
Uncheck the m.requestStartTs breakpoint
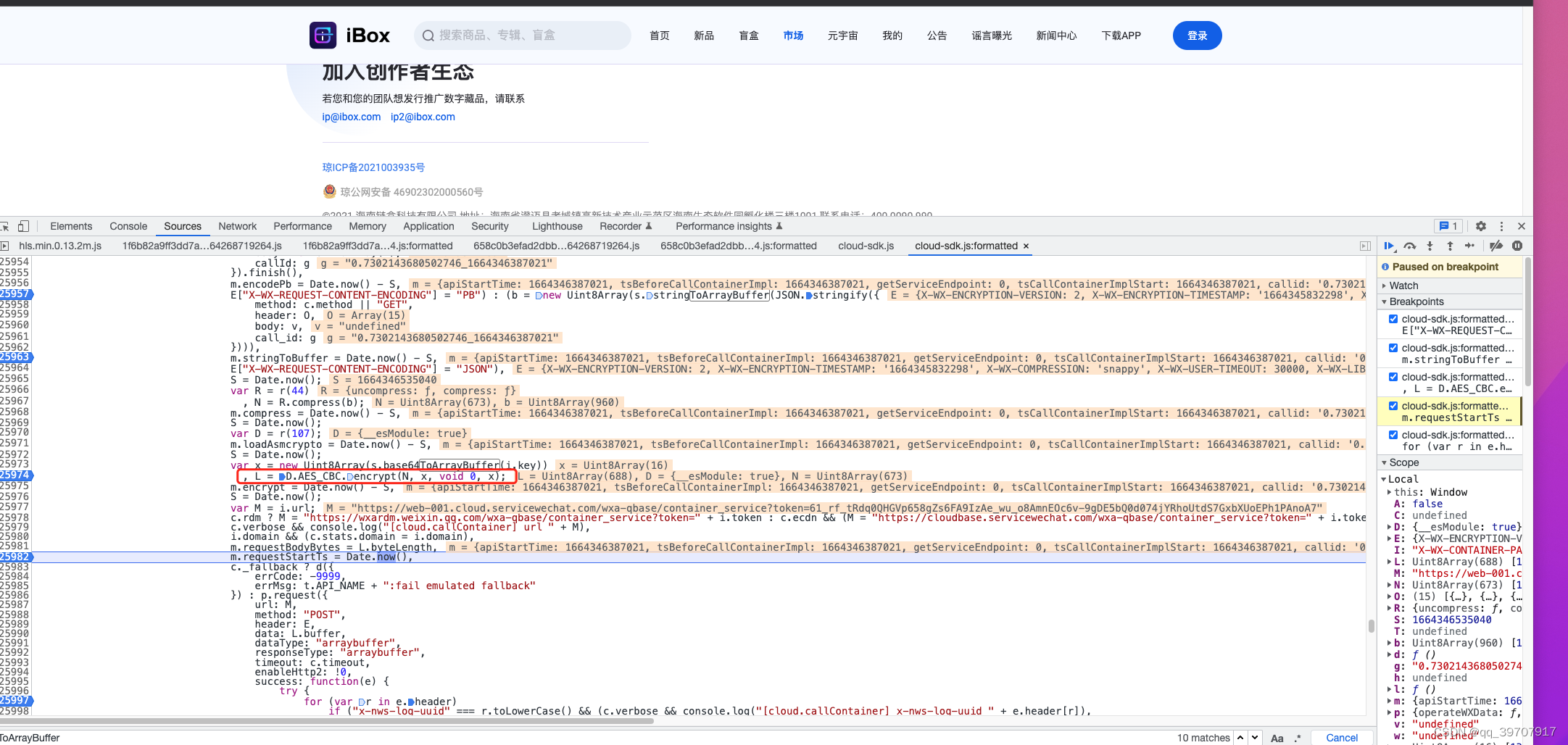pos(1393,406)
